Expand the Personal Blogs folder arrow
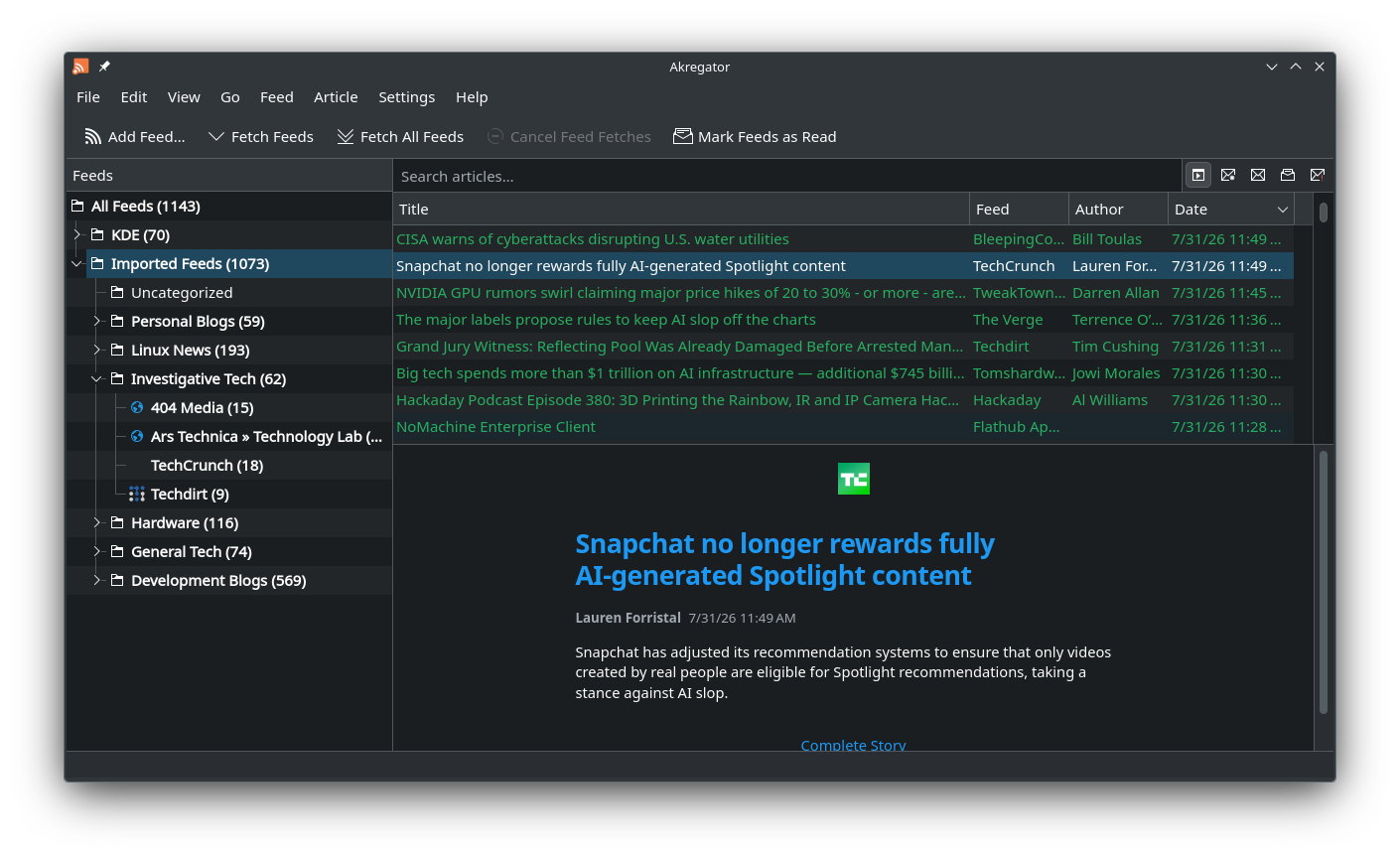 (x=97, y=321)
